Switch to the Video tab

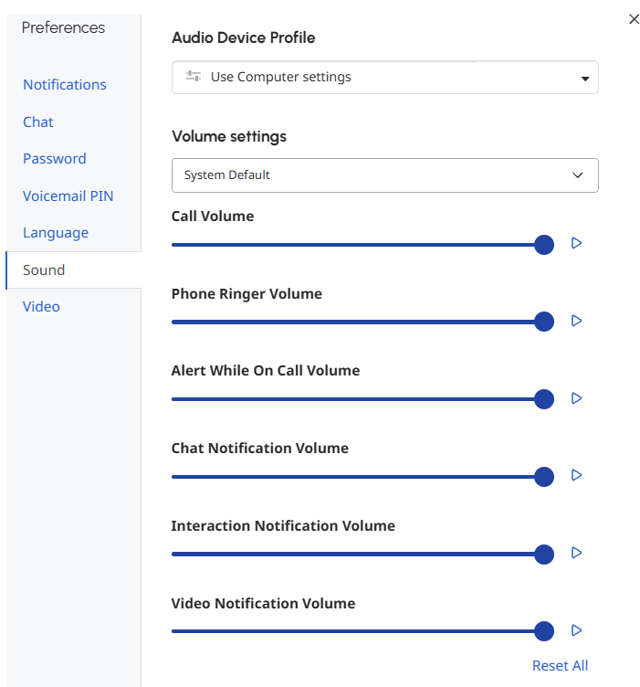pos(41,307)
